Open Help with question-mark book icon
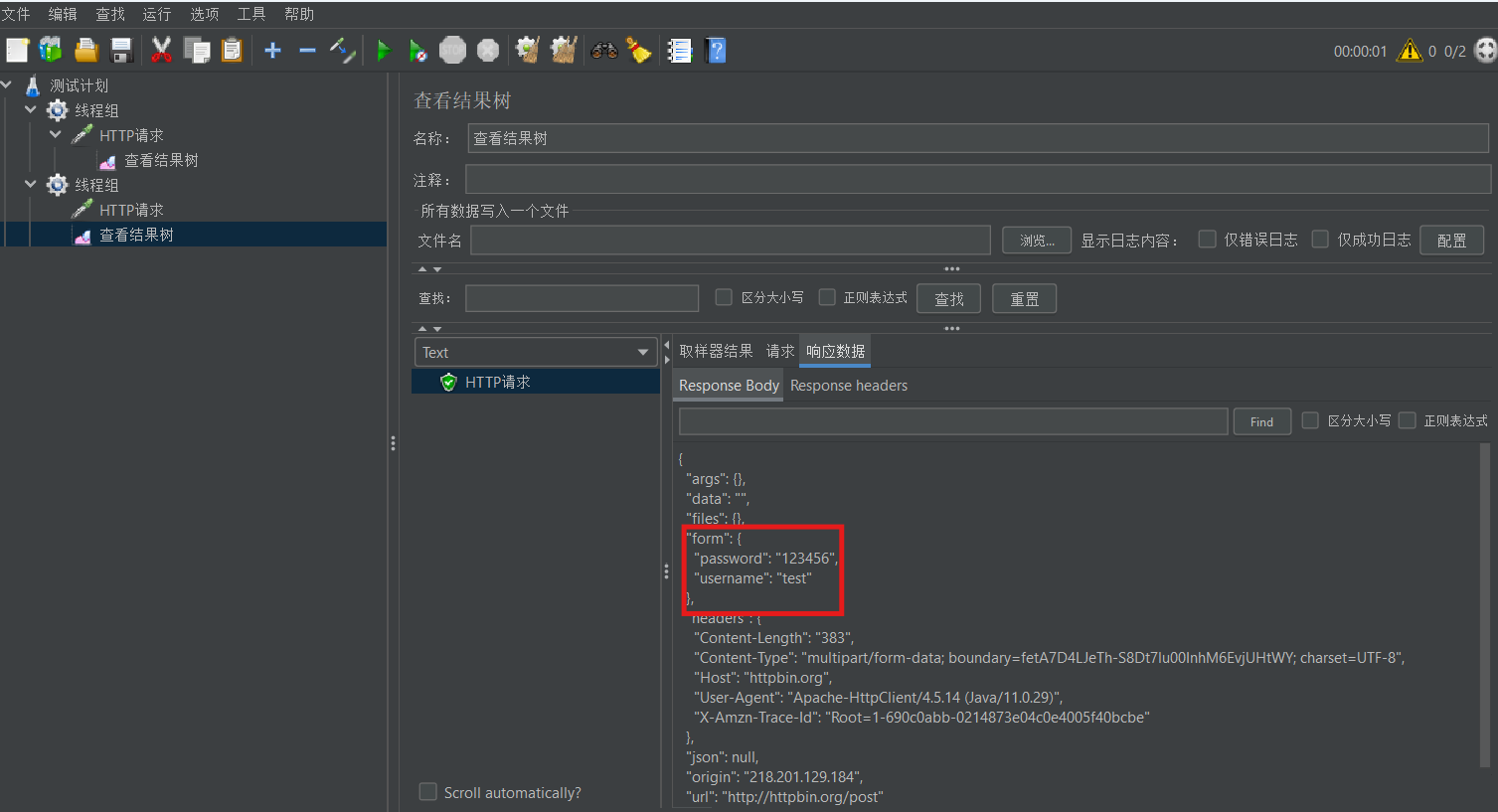Image resolution: width=1498 pixels, height=812 pixels. 715,50
